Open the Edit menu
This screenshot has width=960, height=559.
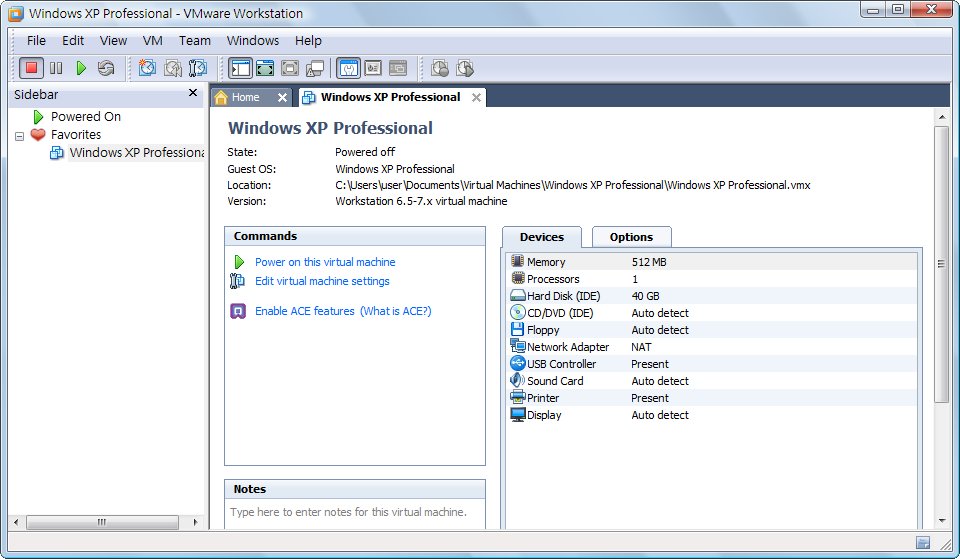[73, 40]
